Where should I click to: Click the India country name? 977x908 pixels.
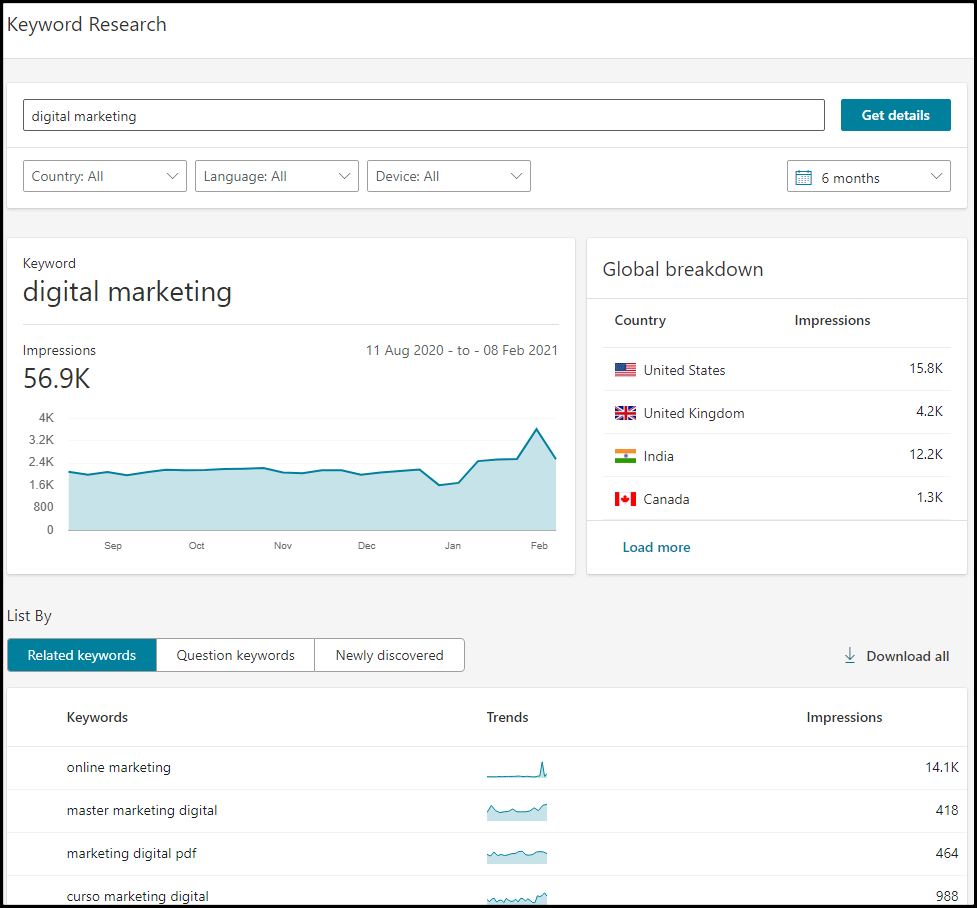(x=658, y=456)
